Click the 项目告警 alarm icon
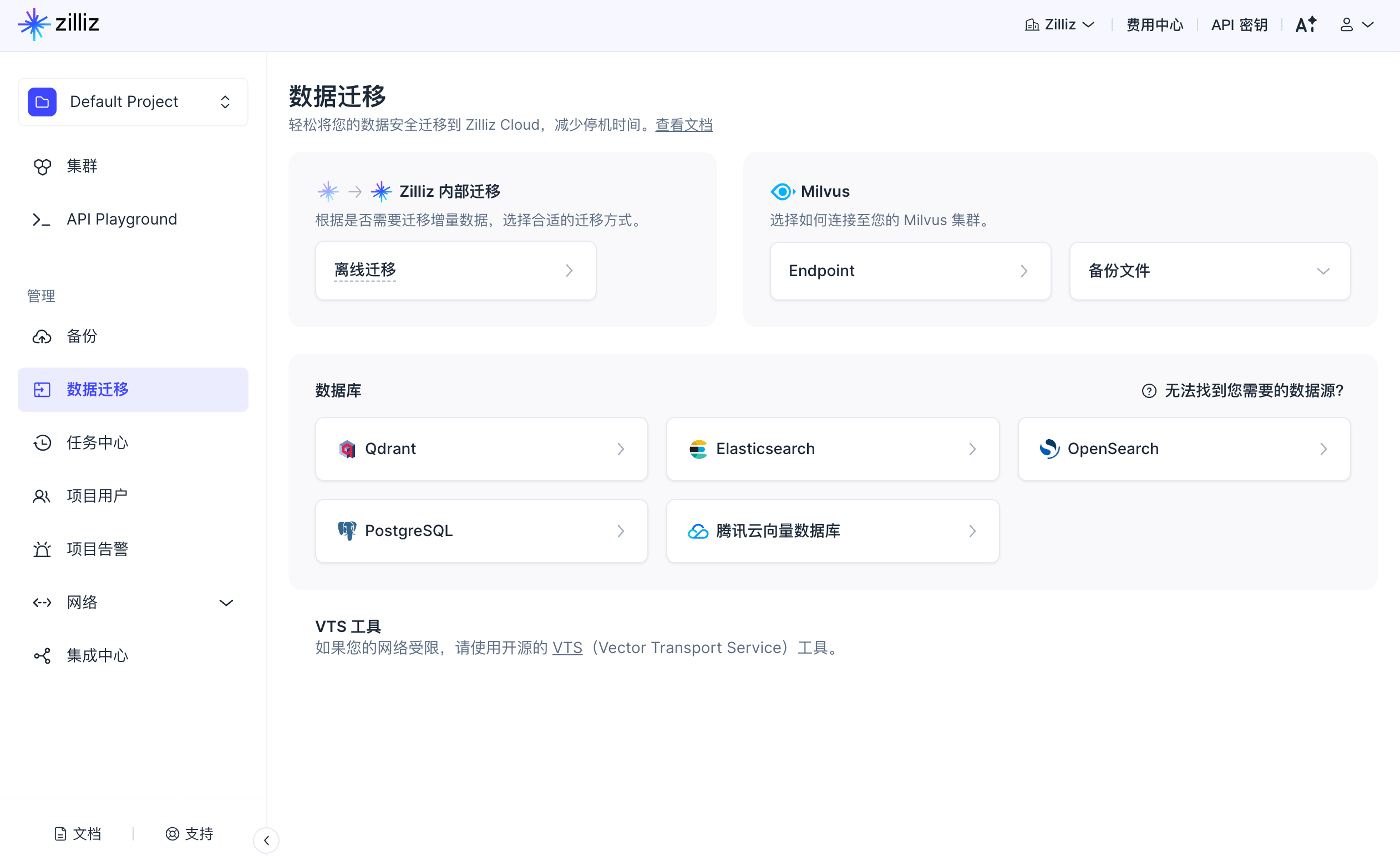The height and width of the screenshot is (856, 1400). tap(42, 549)
